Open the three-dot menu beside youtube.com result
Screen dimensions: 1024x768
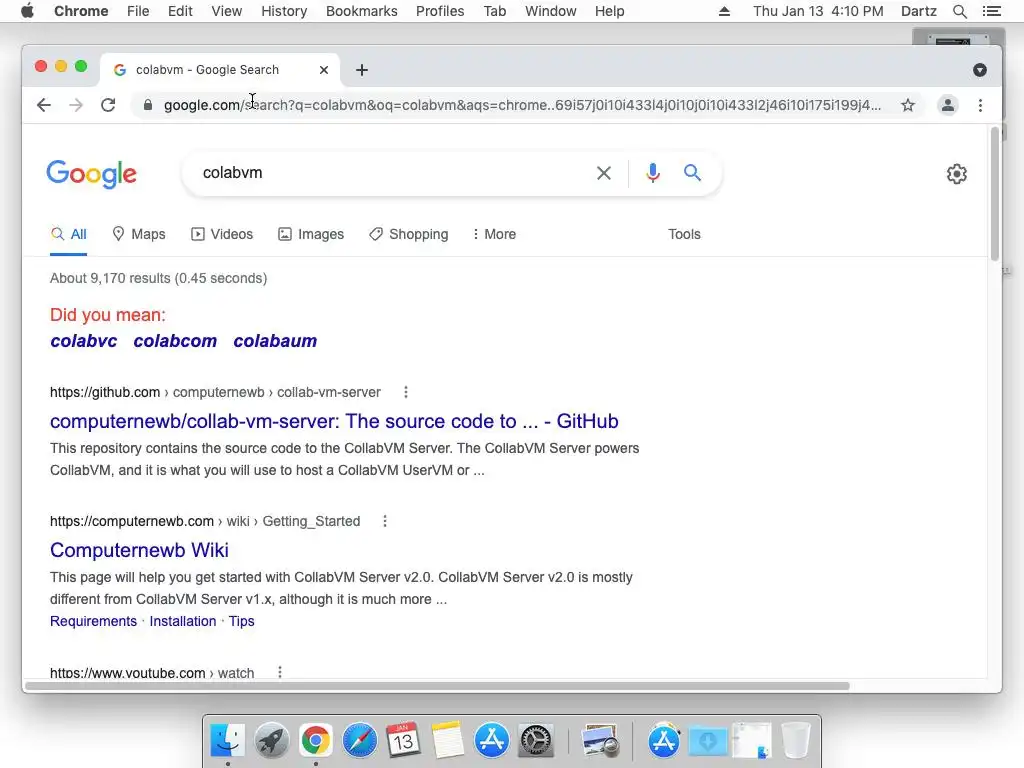pyautogui.click(x=280, y=672)
